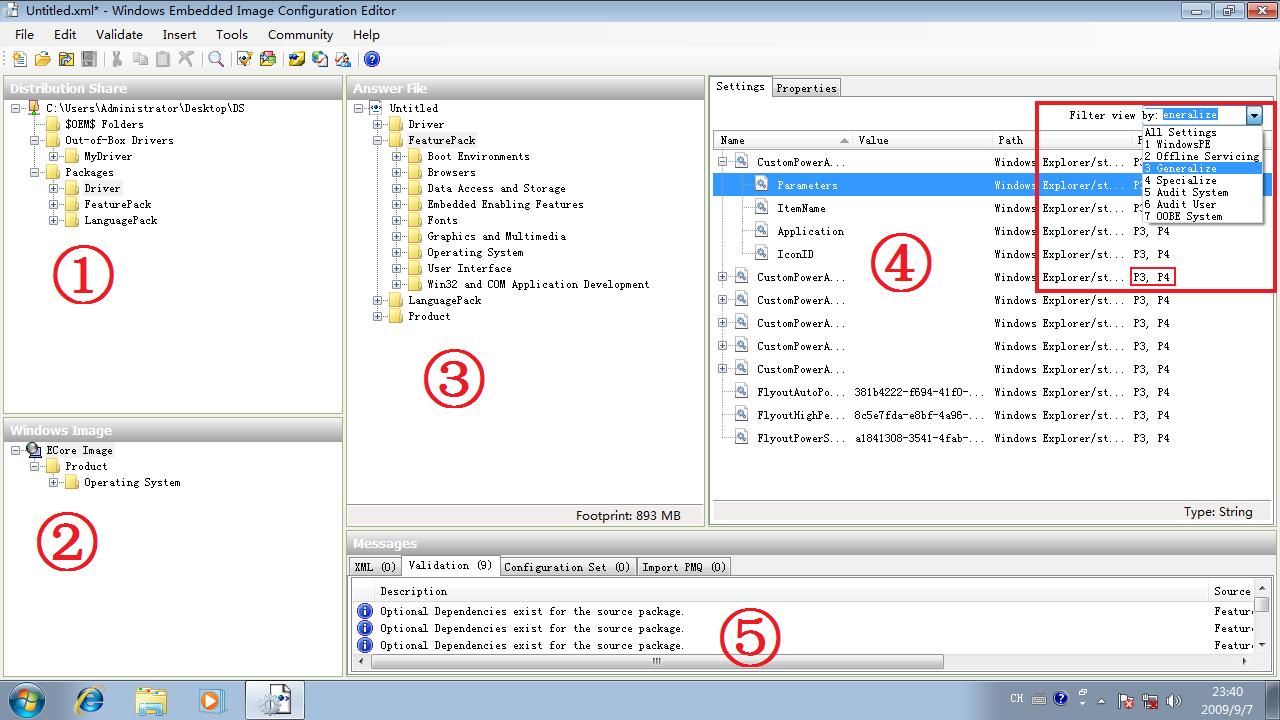This screenshot has width=1280, height=720.
Task: Click the New Answer File toolbar icon
Action: (x=19, y=59)
